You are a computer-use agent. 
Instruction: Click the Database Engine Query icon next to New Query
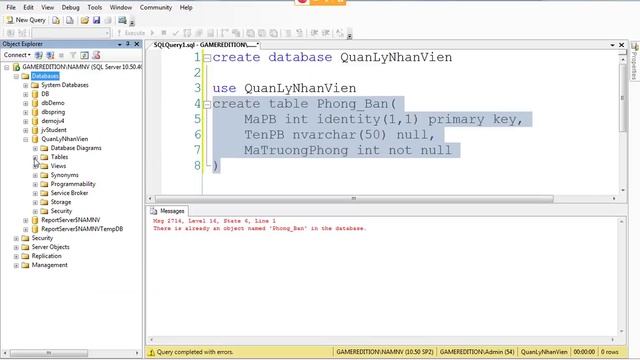[56, 20]
